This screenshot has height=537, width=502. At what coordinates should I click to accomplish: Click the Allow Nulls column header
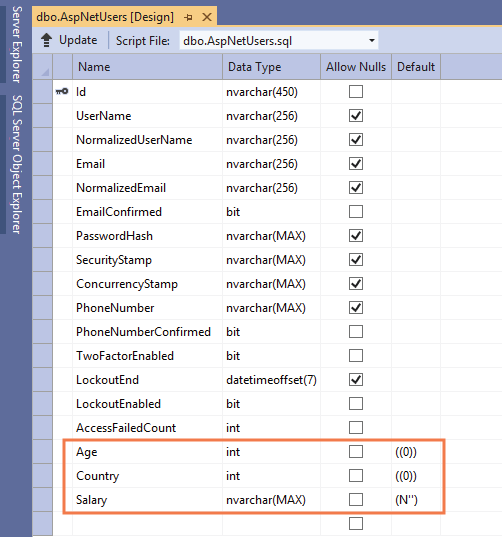pos(356,66)
